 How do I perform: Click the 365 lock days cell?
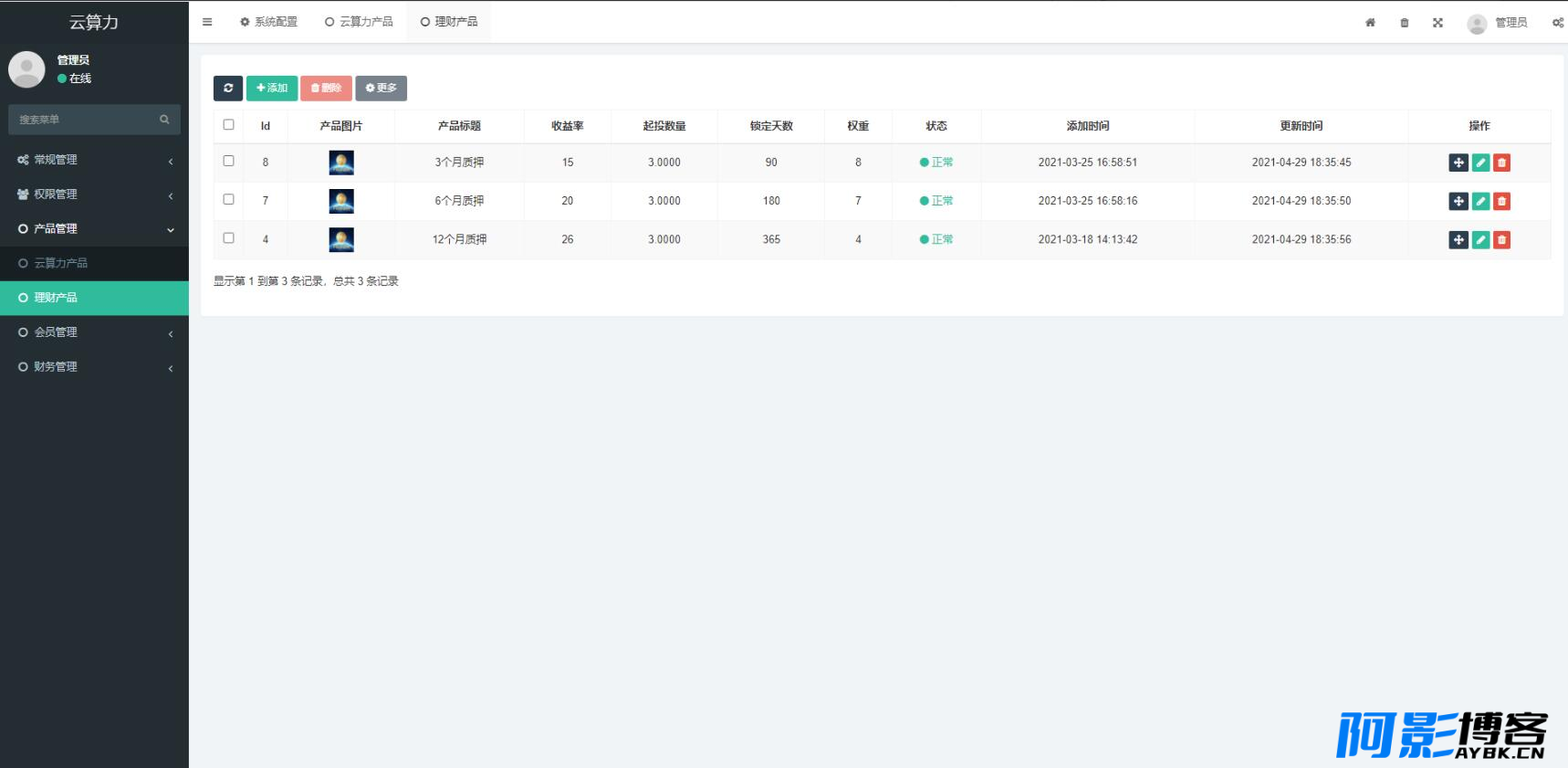(771, 239)
